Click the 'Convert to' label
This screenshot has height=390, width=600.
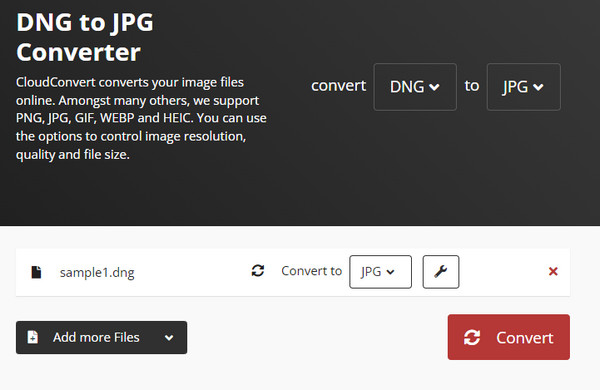tap(311, 271)
